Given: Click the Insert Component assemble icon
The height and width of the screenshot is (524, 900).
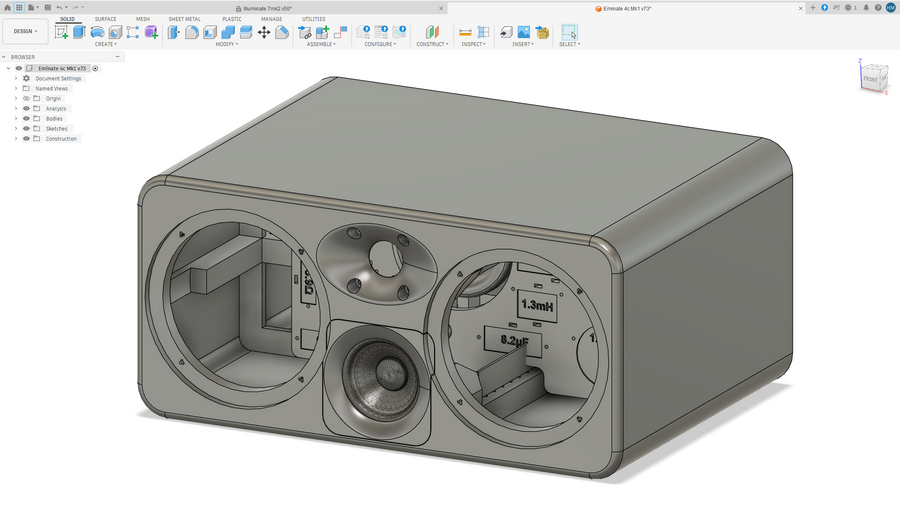Looking at the screenshot, I should pyautogui.click(x=305, y=32).
